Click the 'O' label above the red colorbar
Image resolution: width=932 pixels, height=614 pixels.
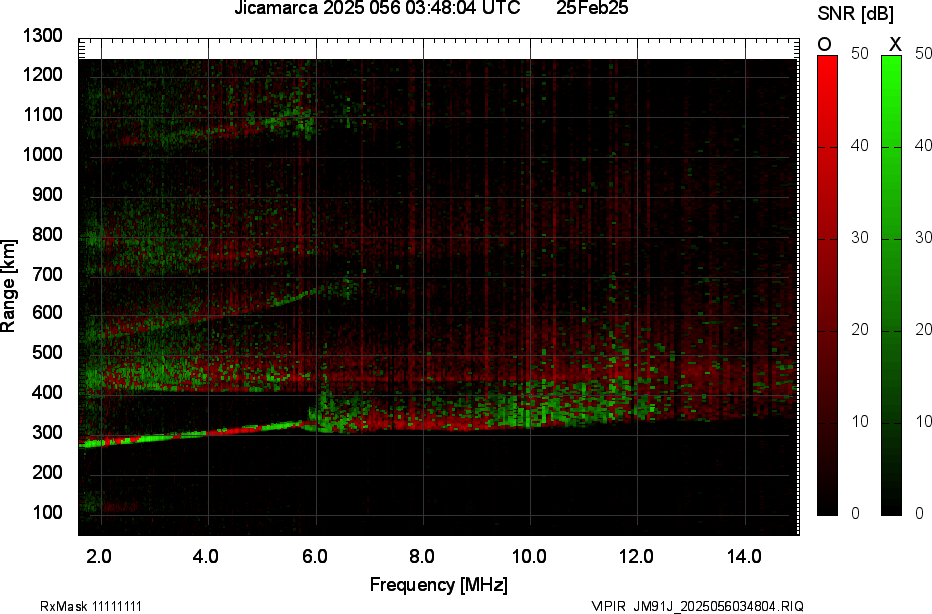tap(825, 44)
